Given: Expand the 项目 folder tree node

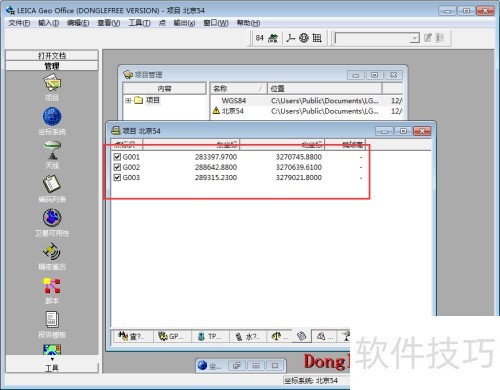Looking at the screenshot, I should 128,100.
